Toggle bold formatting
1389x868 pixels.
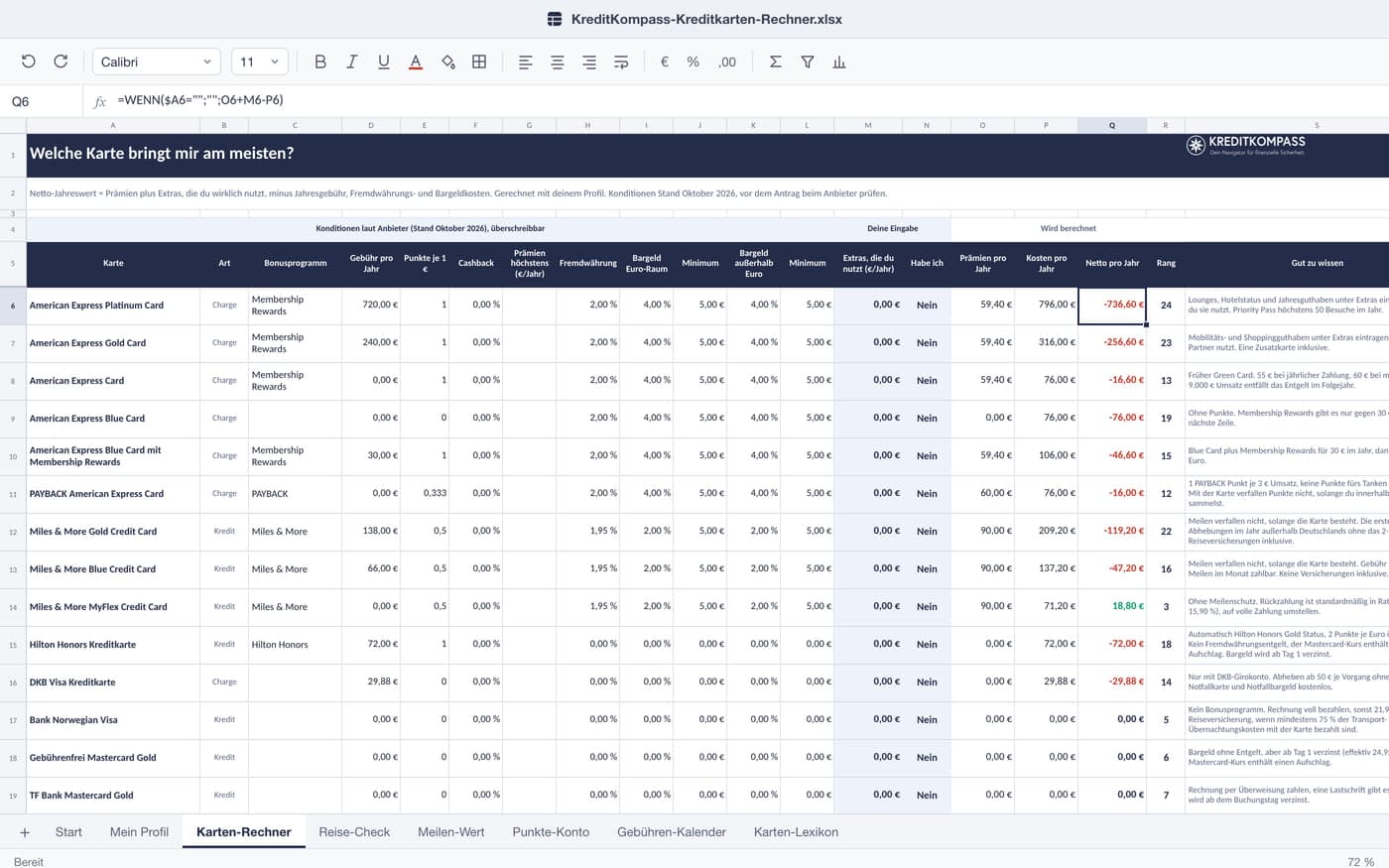coord(319,62)
